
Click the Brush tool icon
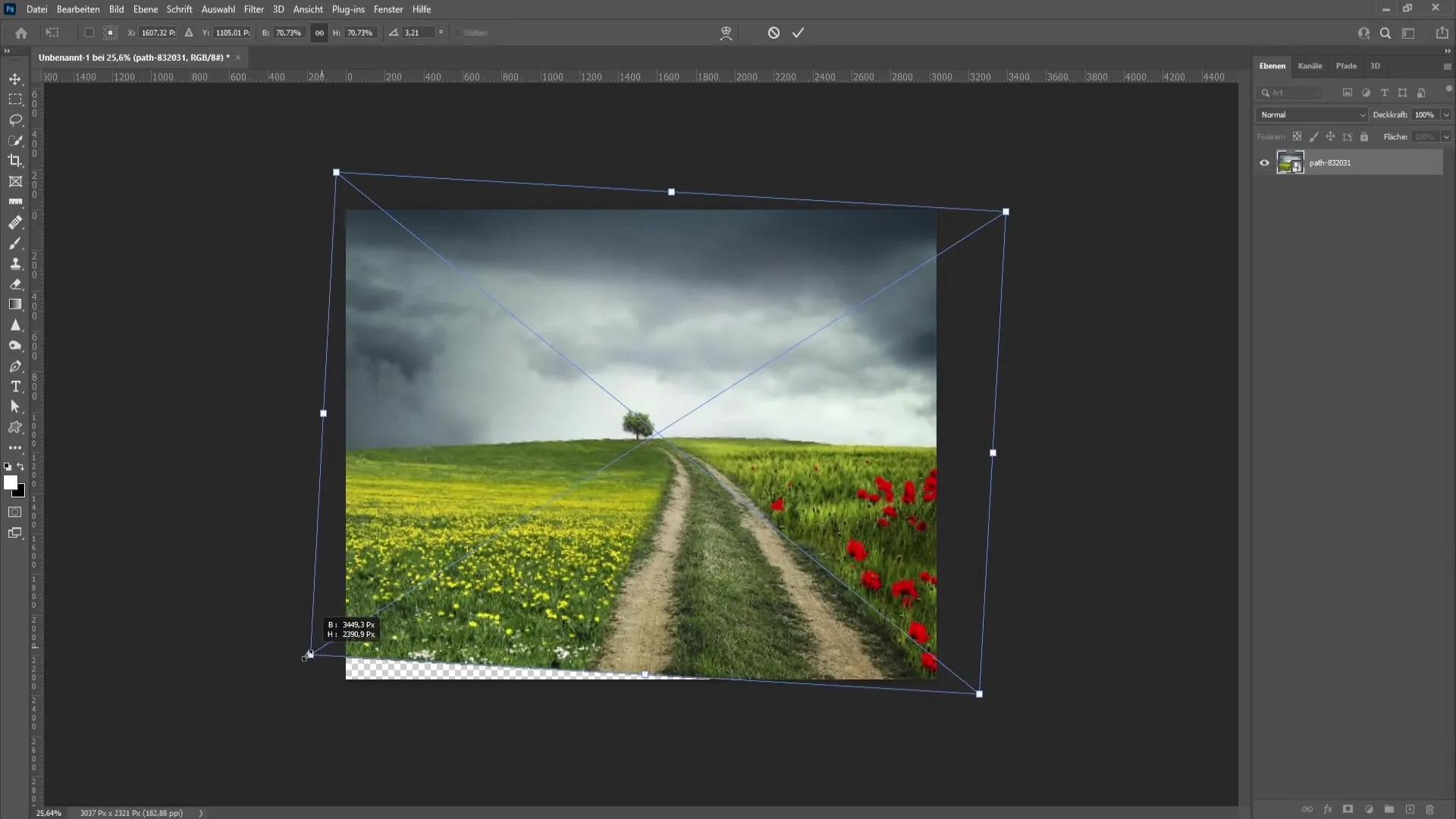pos(15,243)
